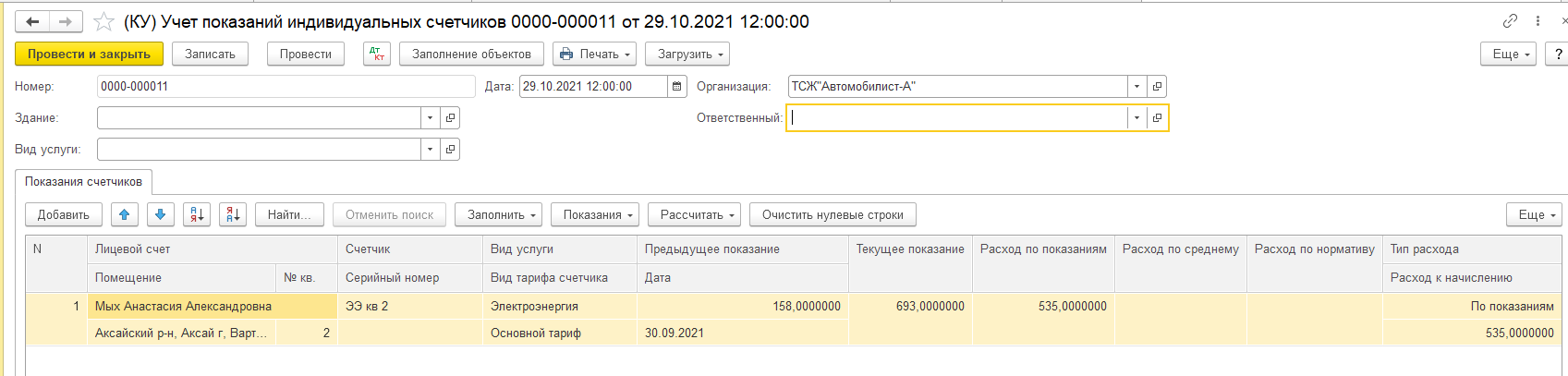Move row up with blue arrow
Image resolution: width=1568 pixels, height=376 pixels.
125,215
